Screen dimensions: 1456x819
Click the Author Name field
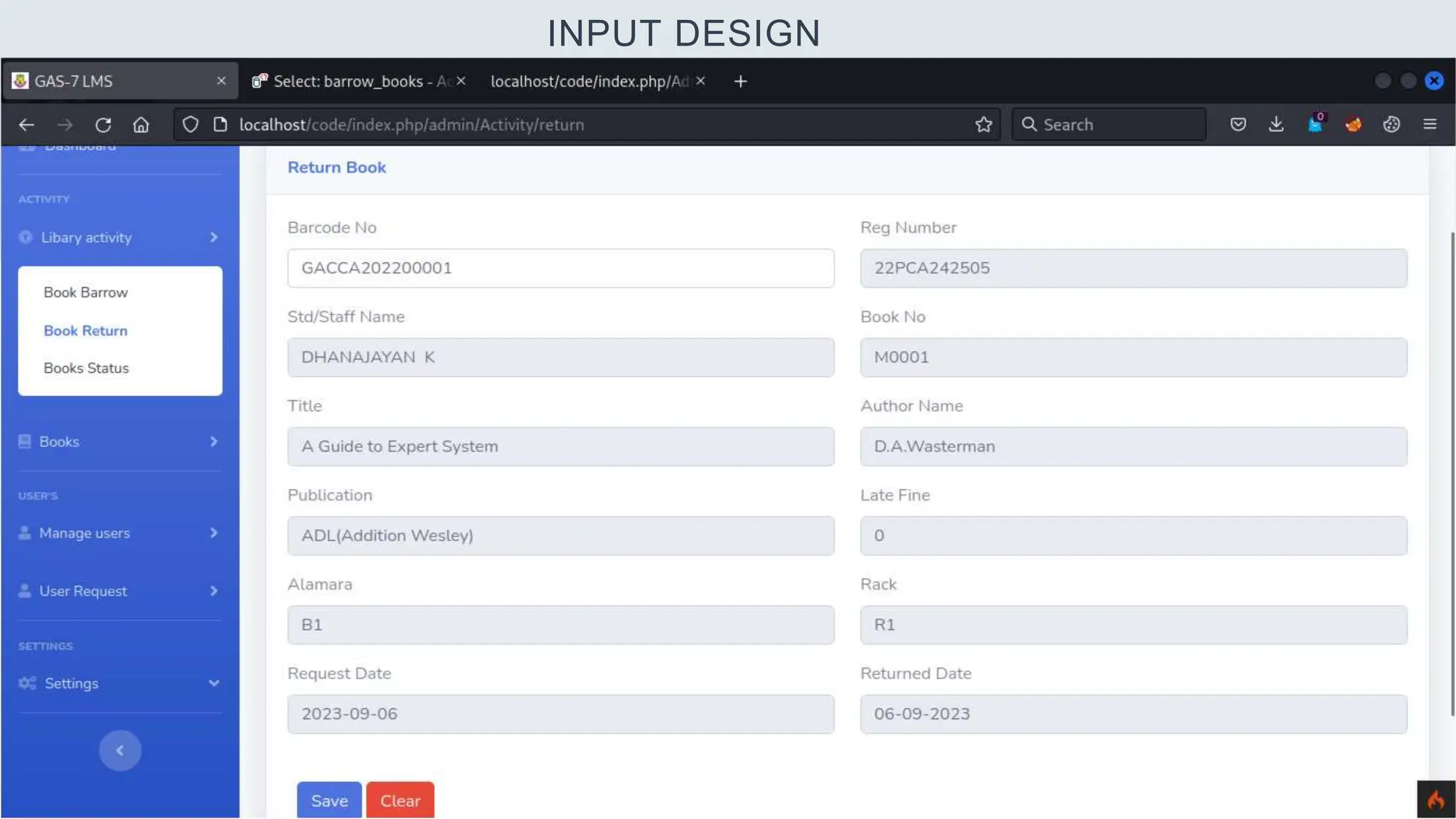click(1134, 446)
